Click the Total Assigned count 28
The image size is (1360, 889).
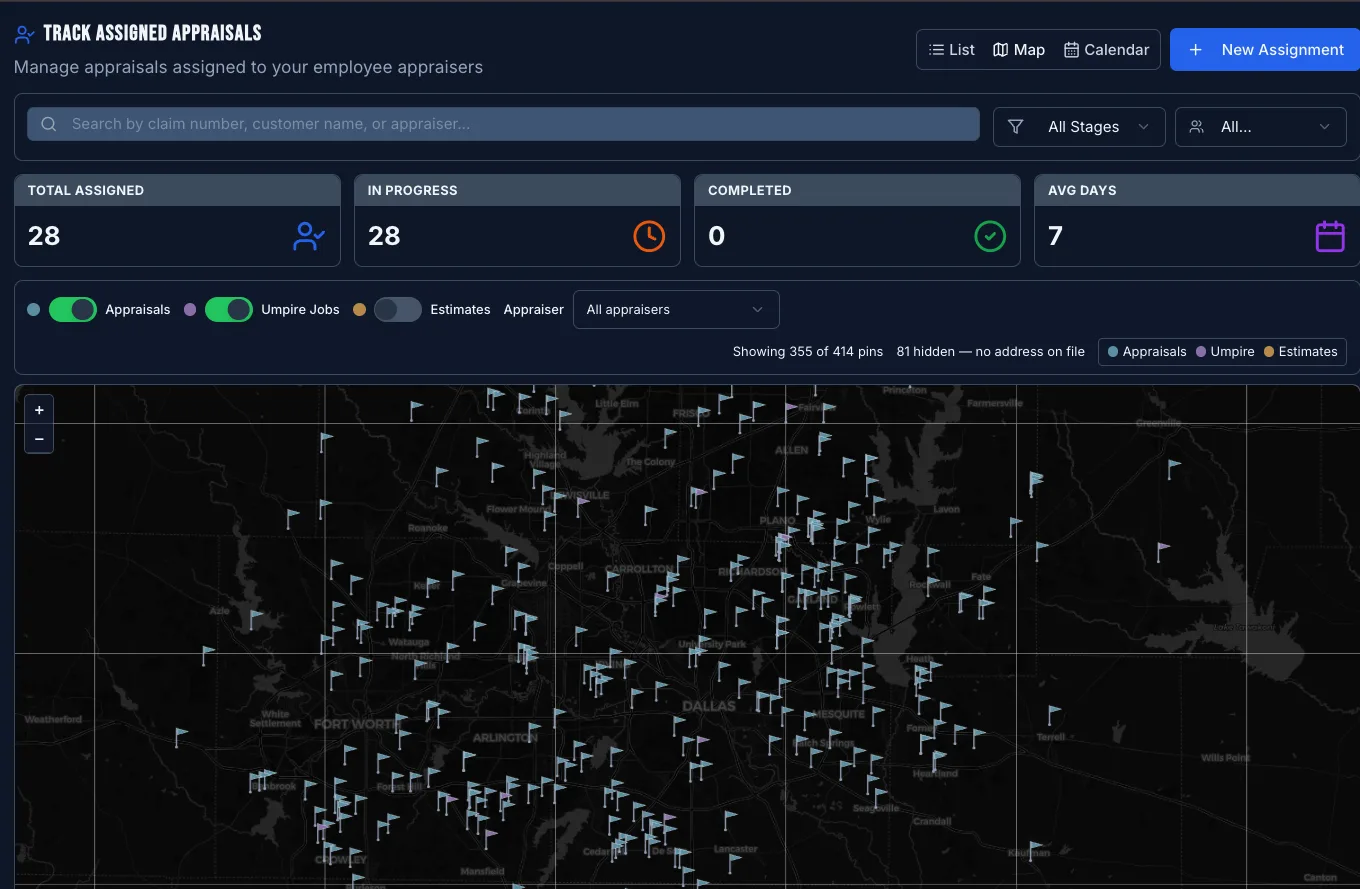(44, 236)
